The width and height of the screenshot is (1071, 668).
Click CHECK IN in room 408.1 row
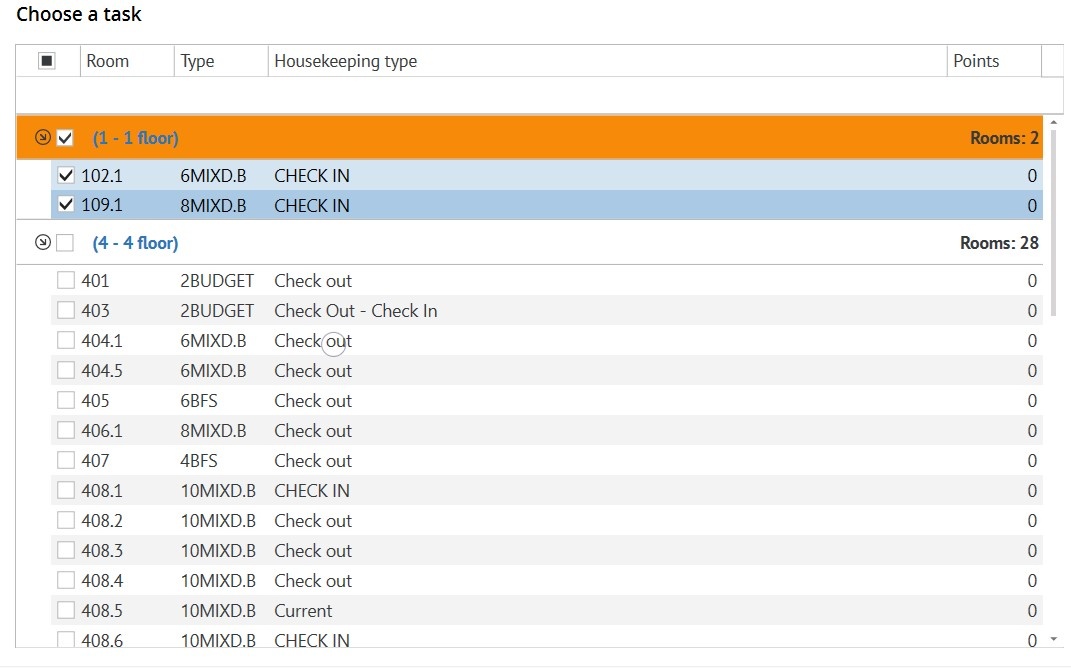[311, 491]
